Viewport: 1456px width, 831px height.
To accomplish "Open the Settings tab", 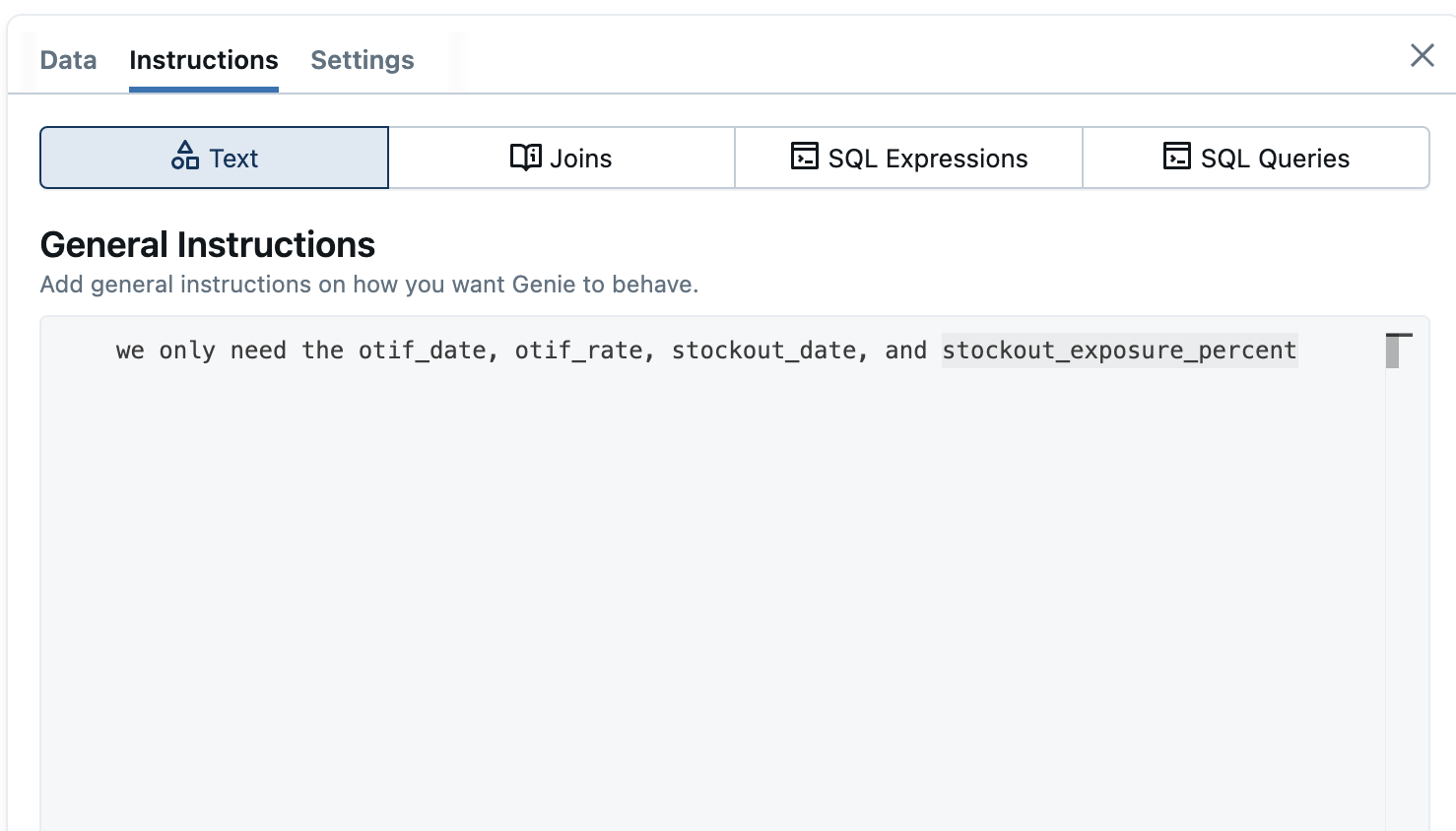I will tap(362, 60).
